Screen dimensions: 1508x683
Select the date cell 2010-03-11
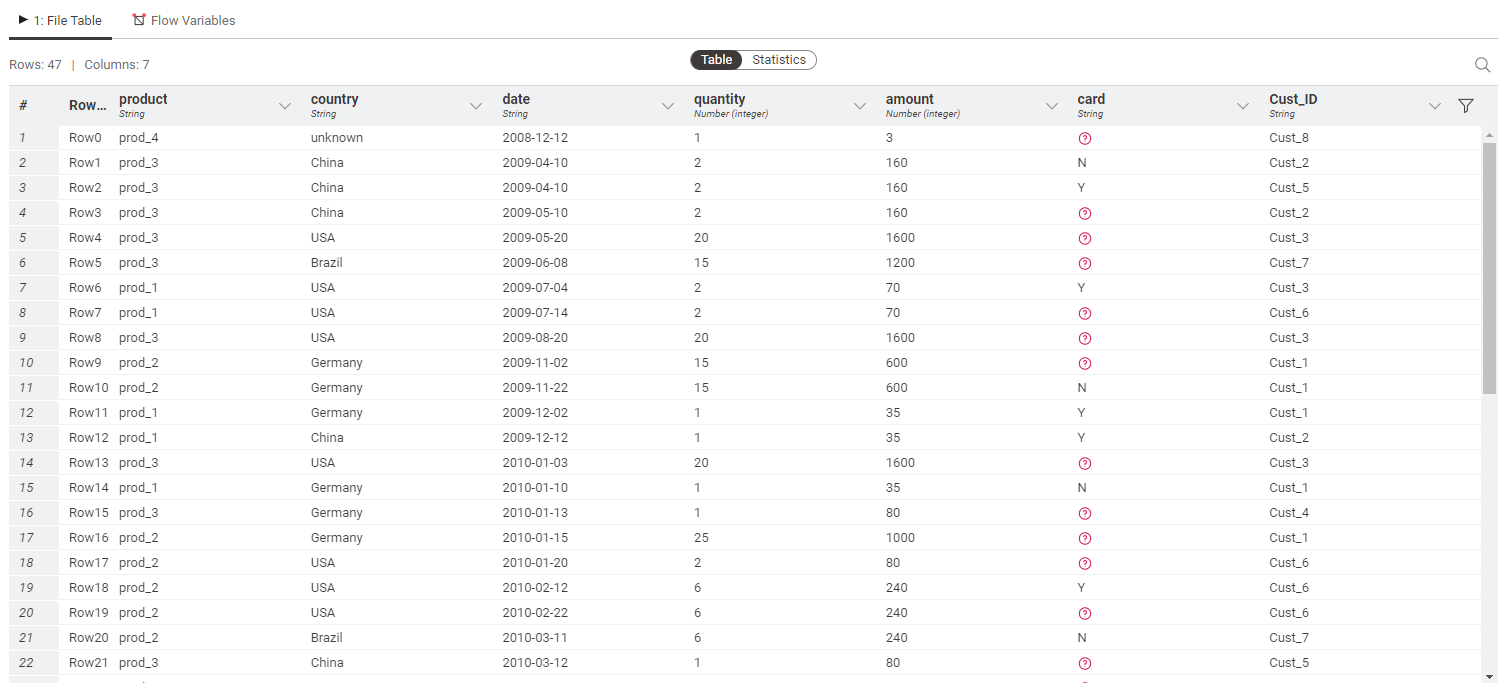click(535, 638)
